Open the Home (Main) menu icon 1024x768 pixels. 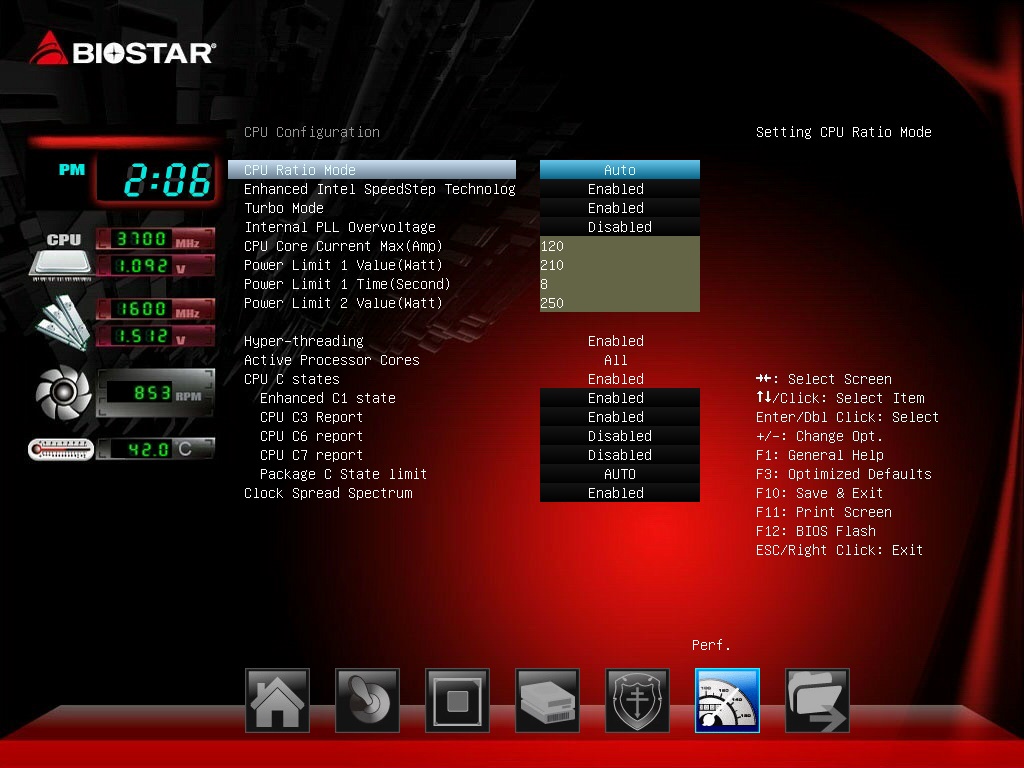pos(277,700)
